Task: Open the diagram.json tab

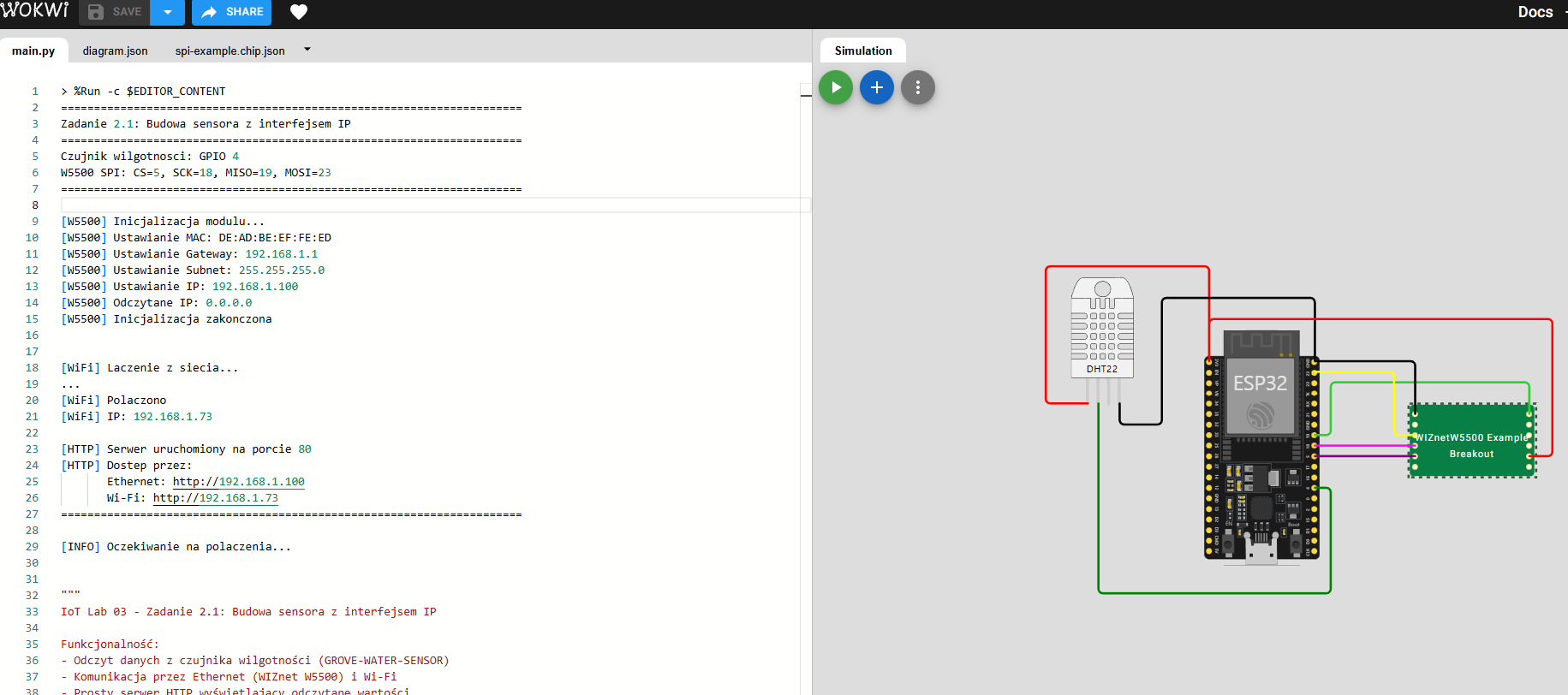Action: pyautogui.click(x=115, y=51)
